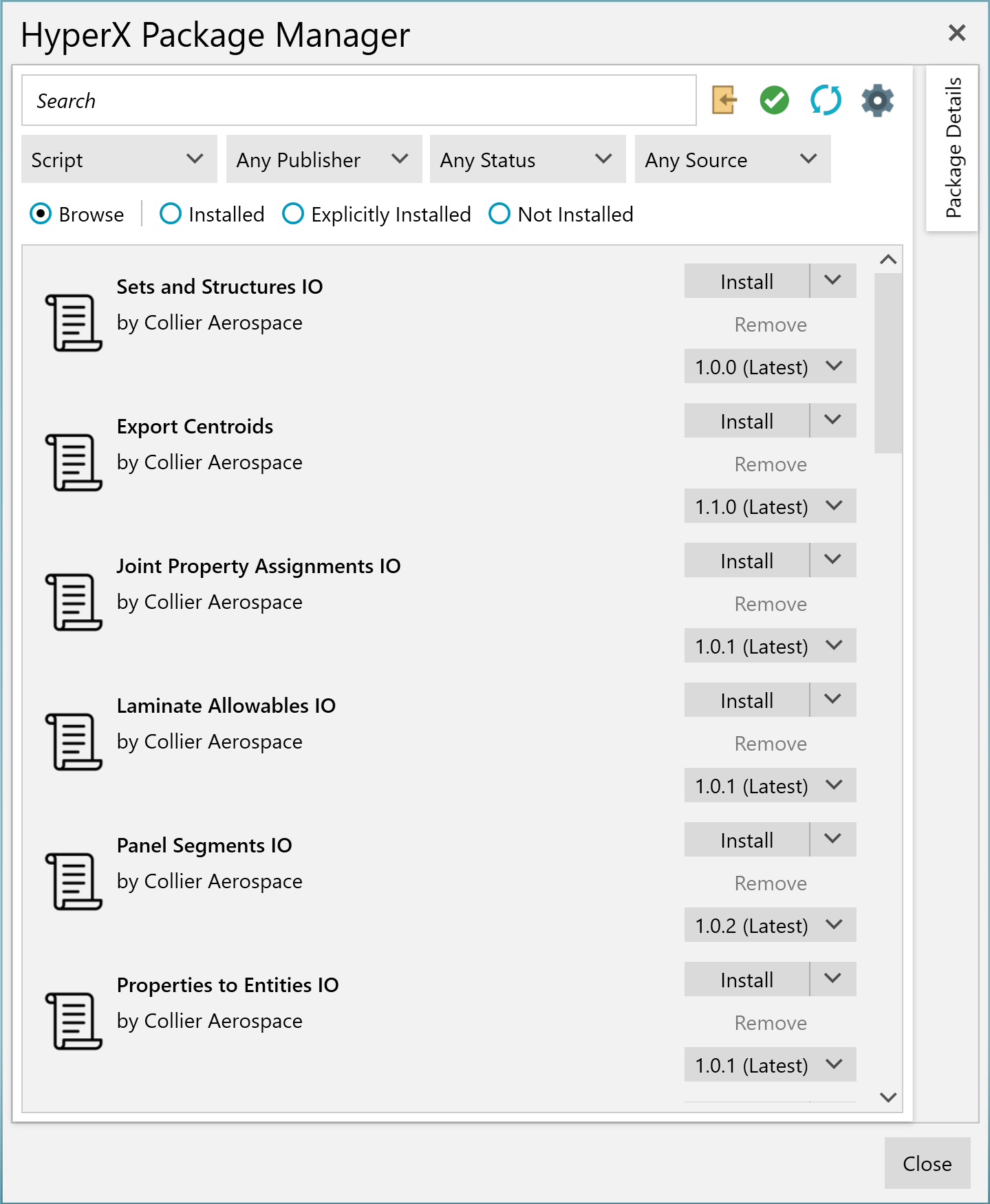Open the Any Publisher dropdown
Image resolution: width=990 pixels, height=1204 pixels.
pyautogui.click(x=324, y=159)
